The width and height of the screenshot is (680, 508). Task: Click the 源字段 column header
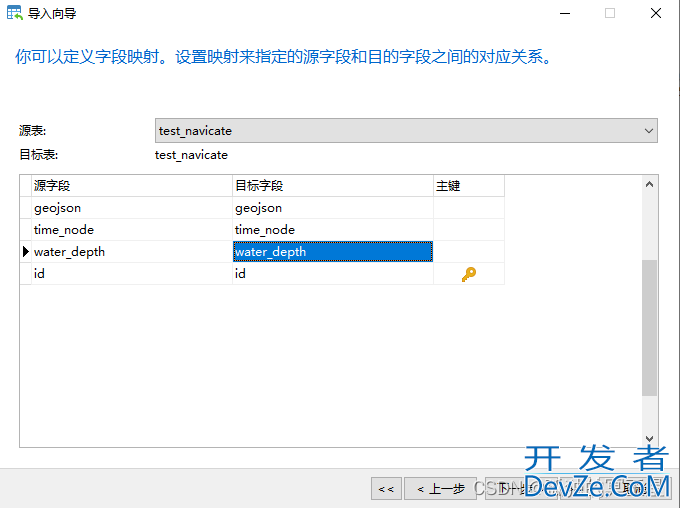click(132, 186)
